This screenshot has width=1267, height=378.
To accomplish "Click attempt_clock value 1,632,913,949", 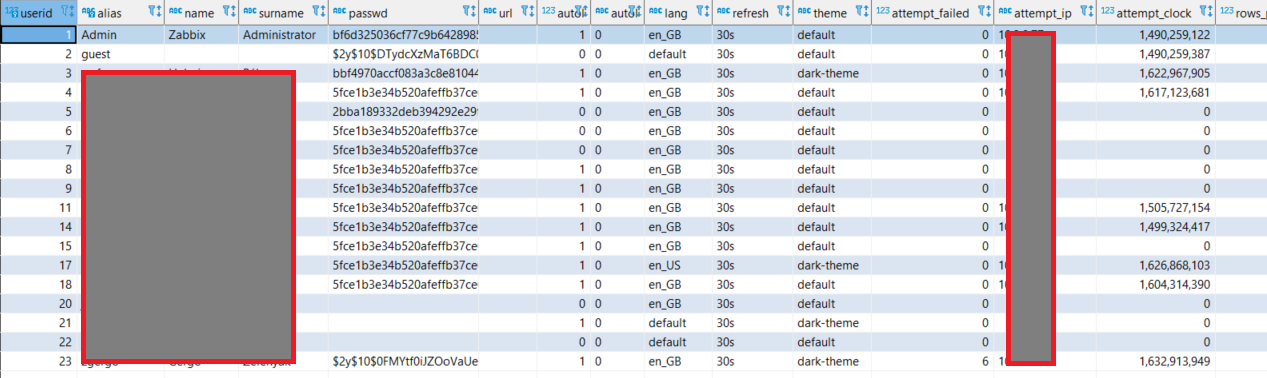I will [x=1155, y=361].
